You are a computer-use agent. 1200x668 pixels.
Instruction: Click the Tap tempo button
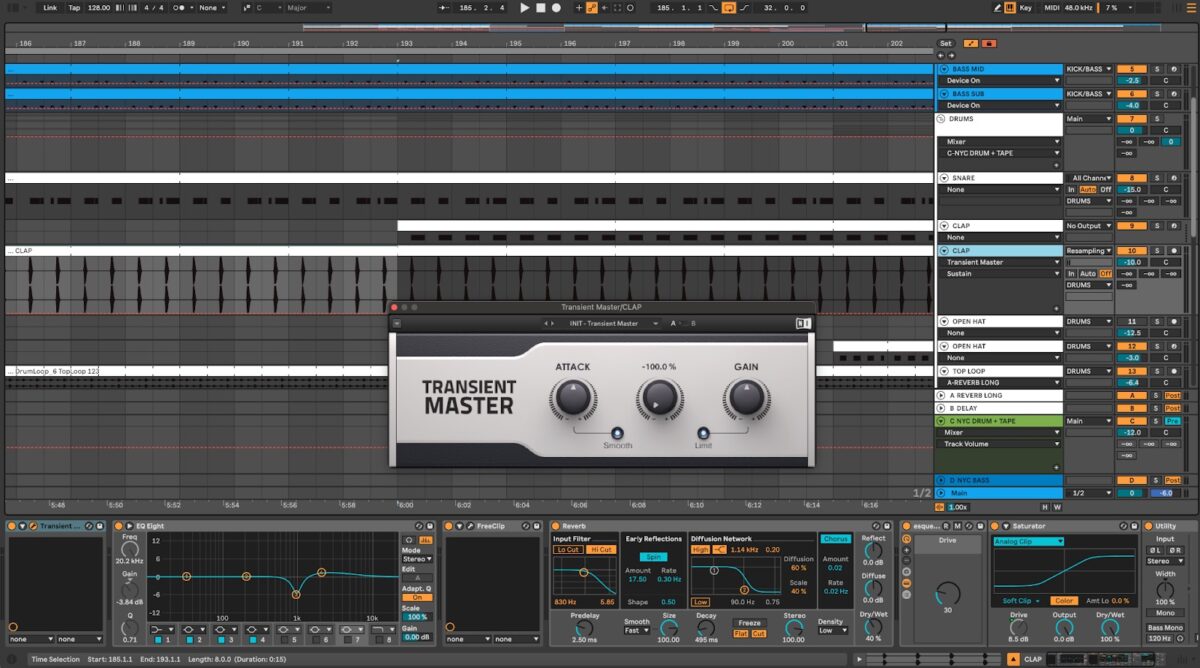pyautogui.click(x=74, y=7)
